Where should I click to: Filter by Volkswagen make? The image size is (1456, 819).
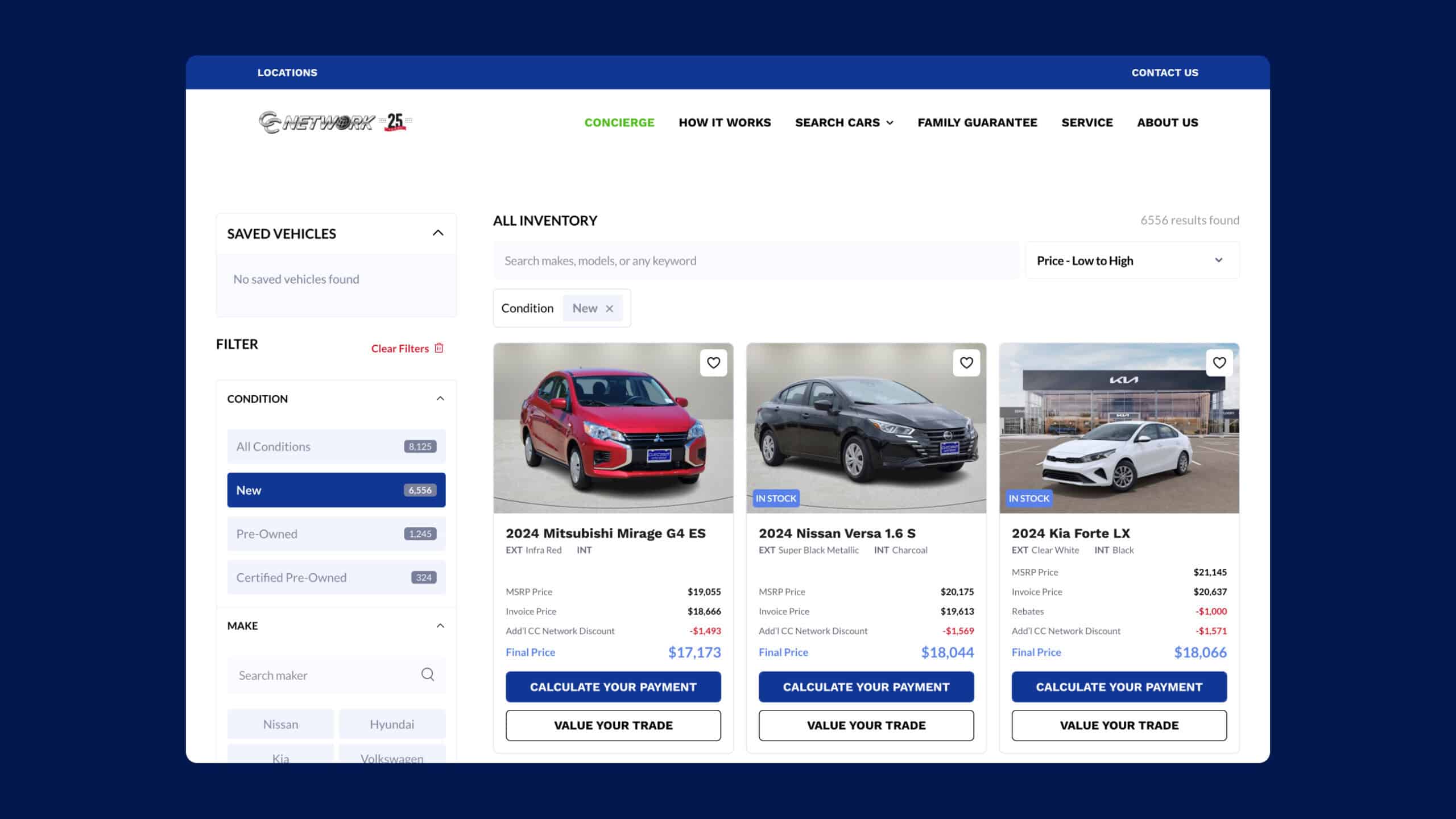(392, 754)
